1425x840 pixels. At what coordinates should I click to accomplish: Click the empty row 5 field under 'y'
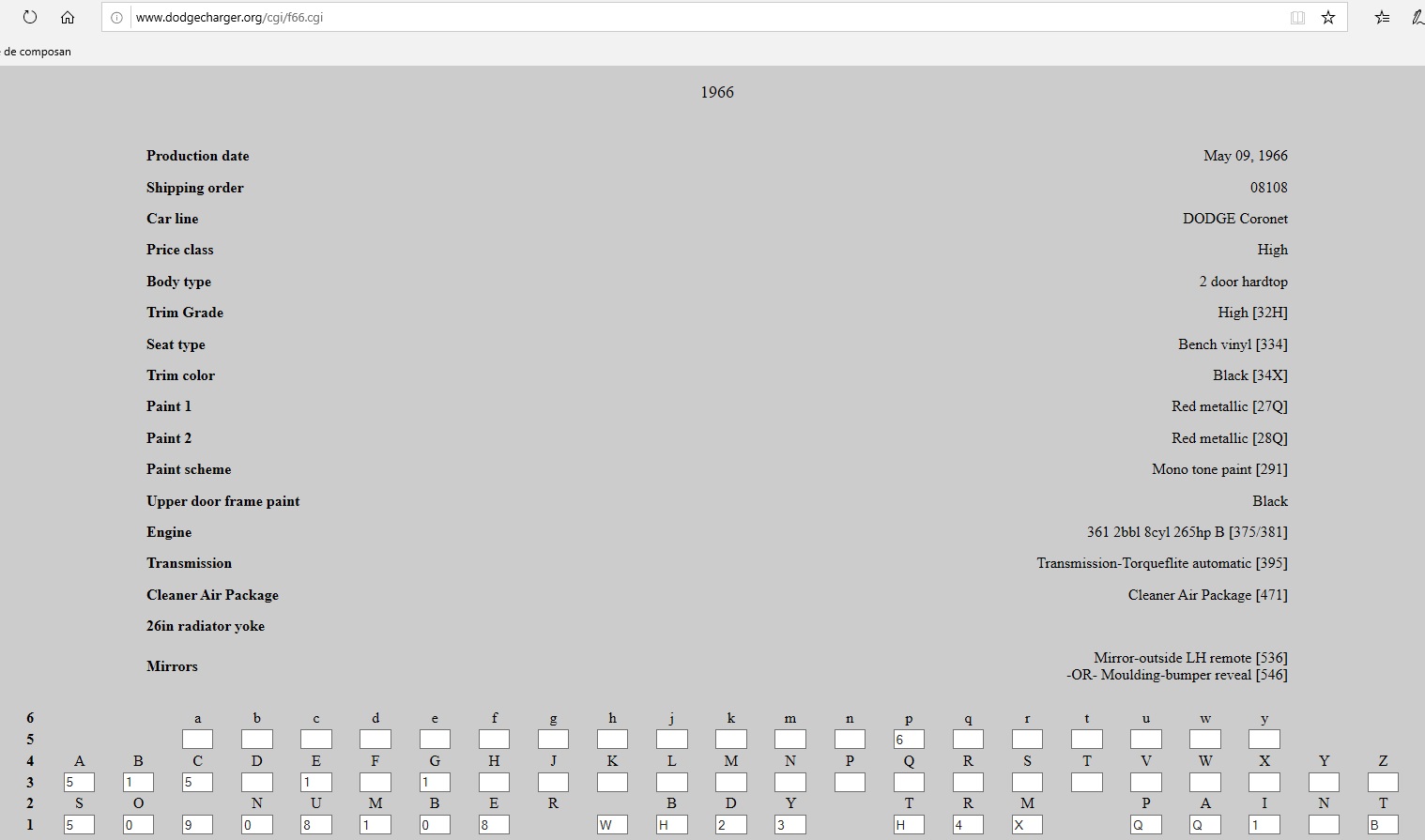pos(1264,740)
